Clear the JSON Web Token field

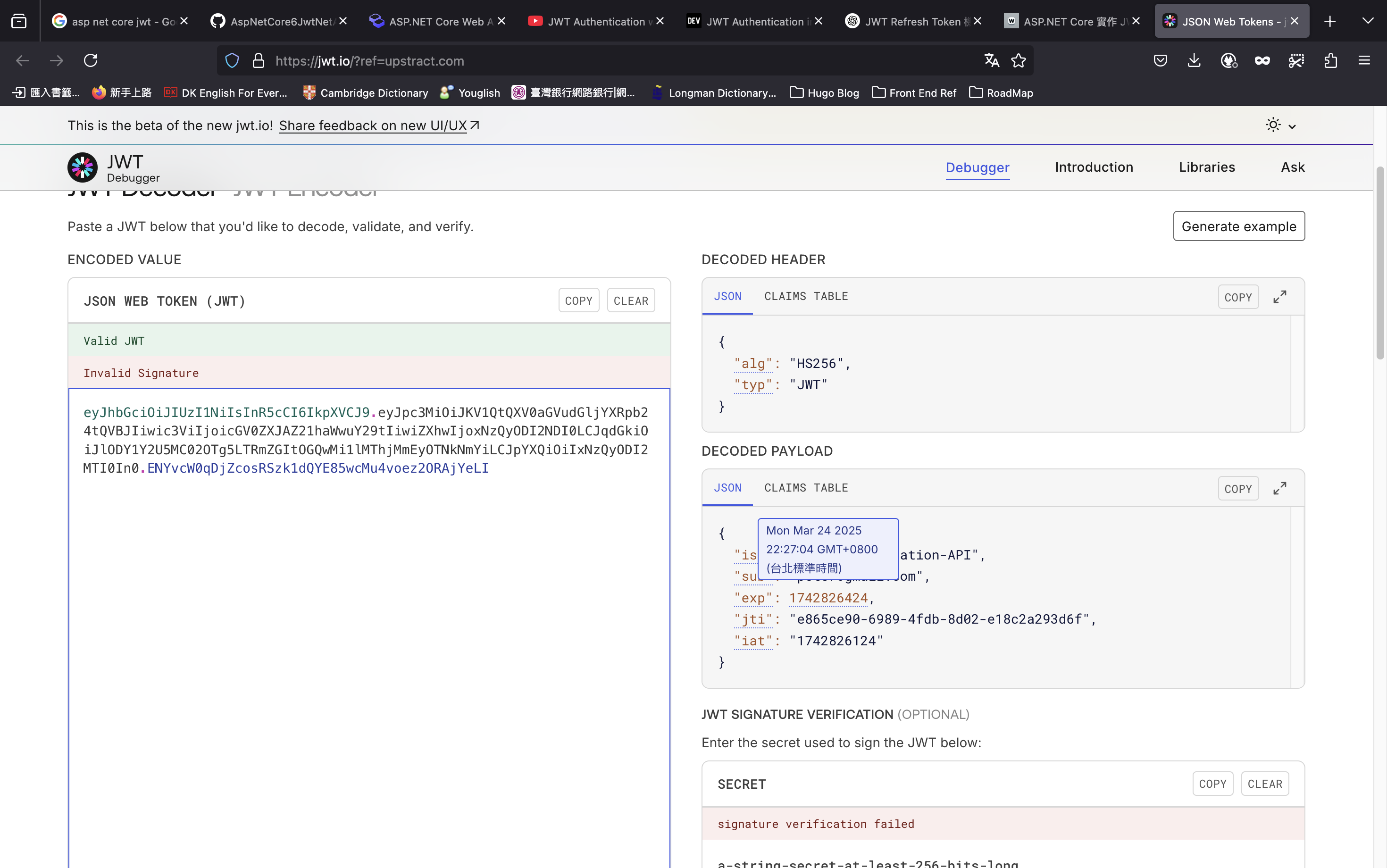coord(630,300)
